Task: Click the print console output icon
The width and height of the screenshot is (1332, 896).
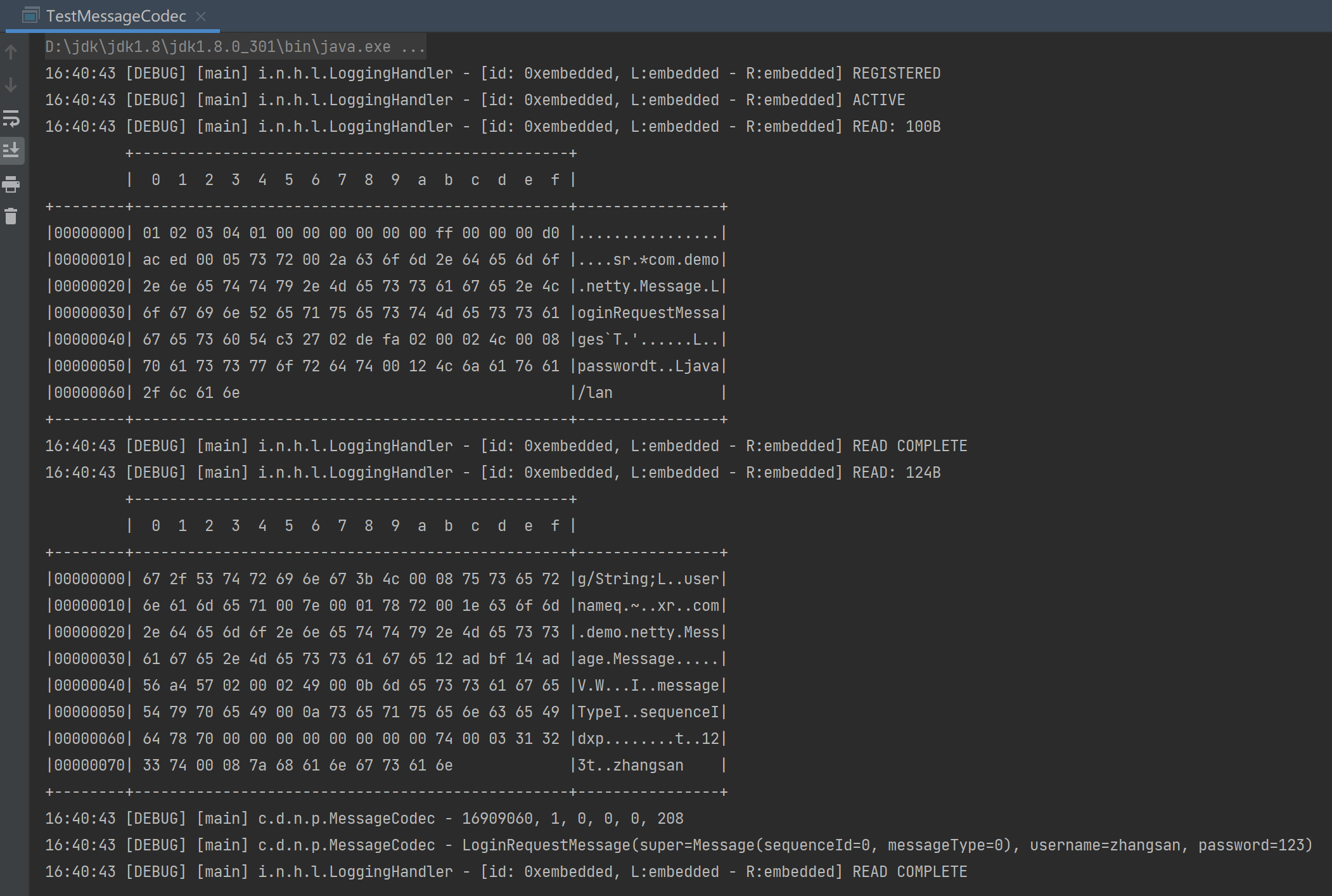Action: (11, 184)
